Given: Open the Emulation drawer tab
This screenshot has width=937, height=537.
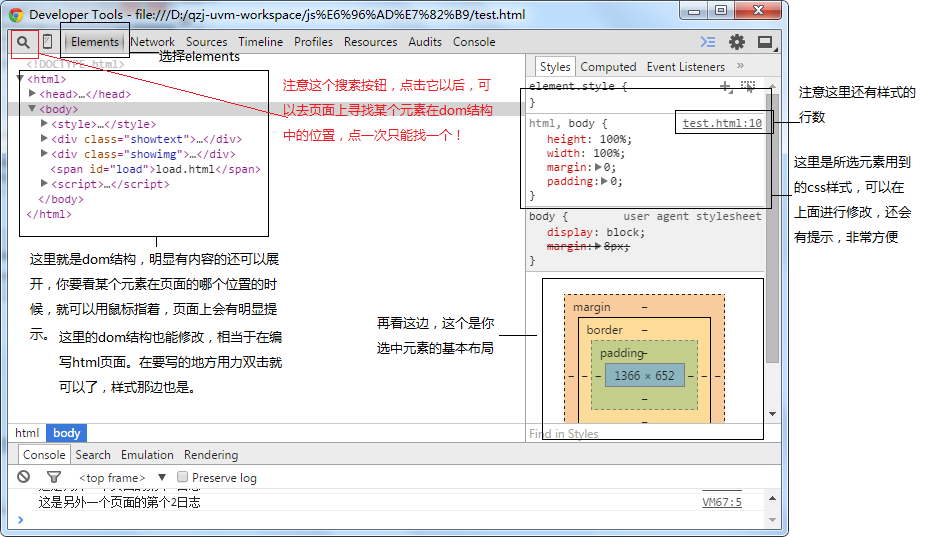Looking at the screenshot, I should coord(147,455).
